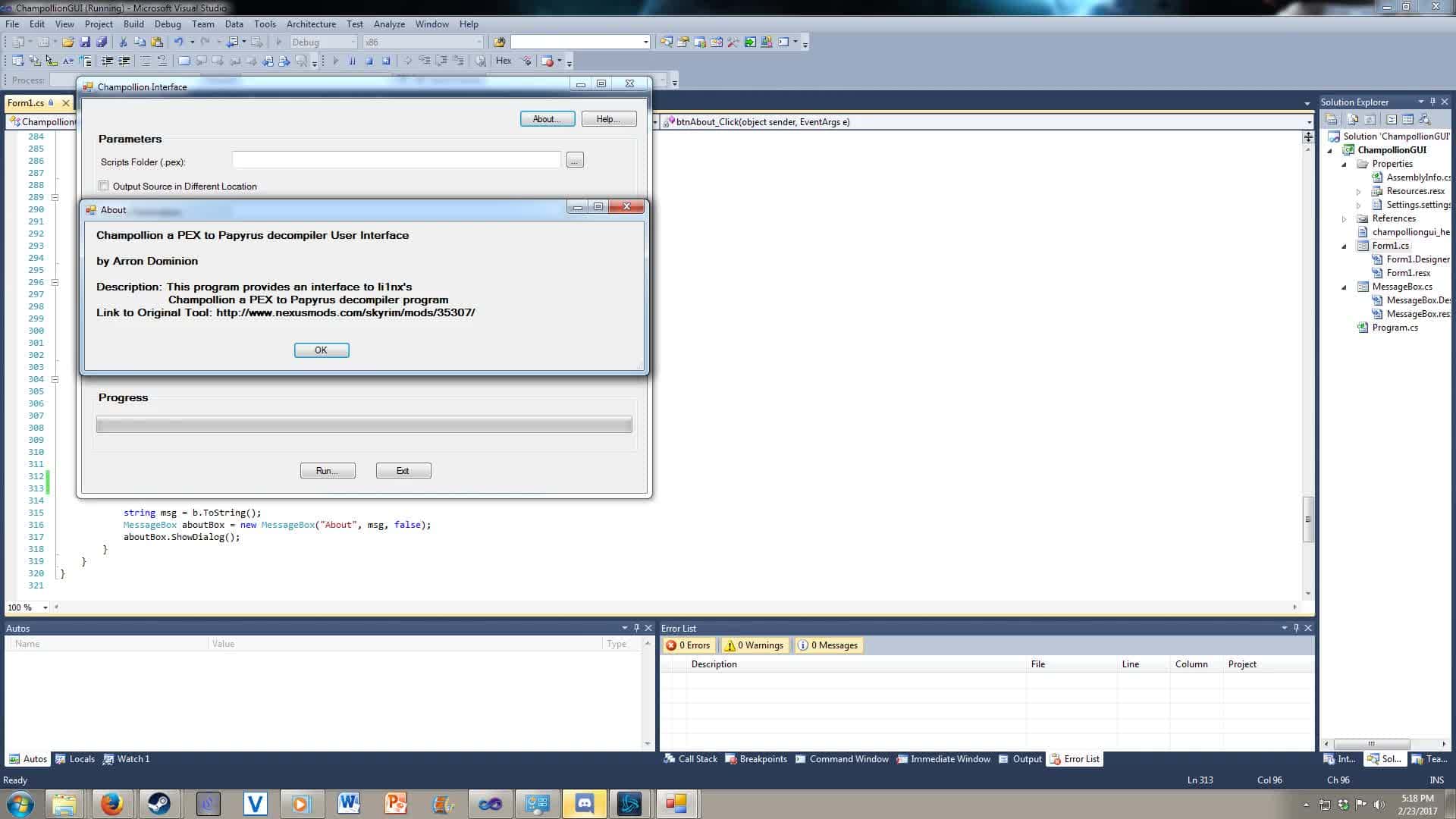This screenshot has width=1456, height=819.
Task: Switch to the Call Stack tab
Action: [690, 759]
